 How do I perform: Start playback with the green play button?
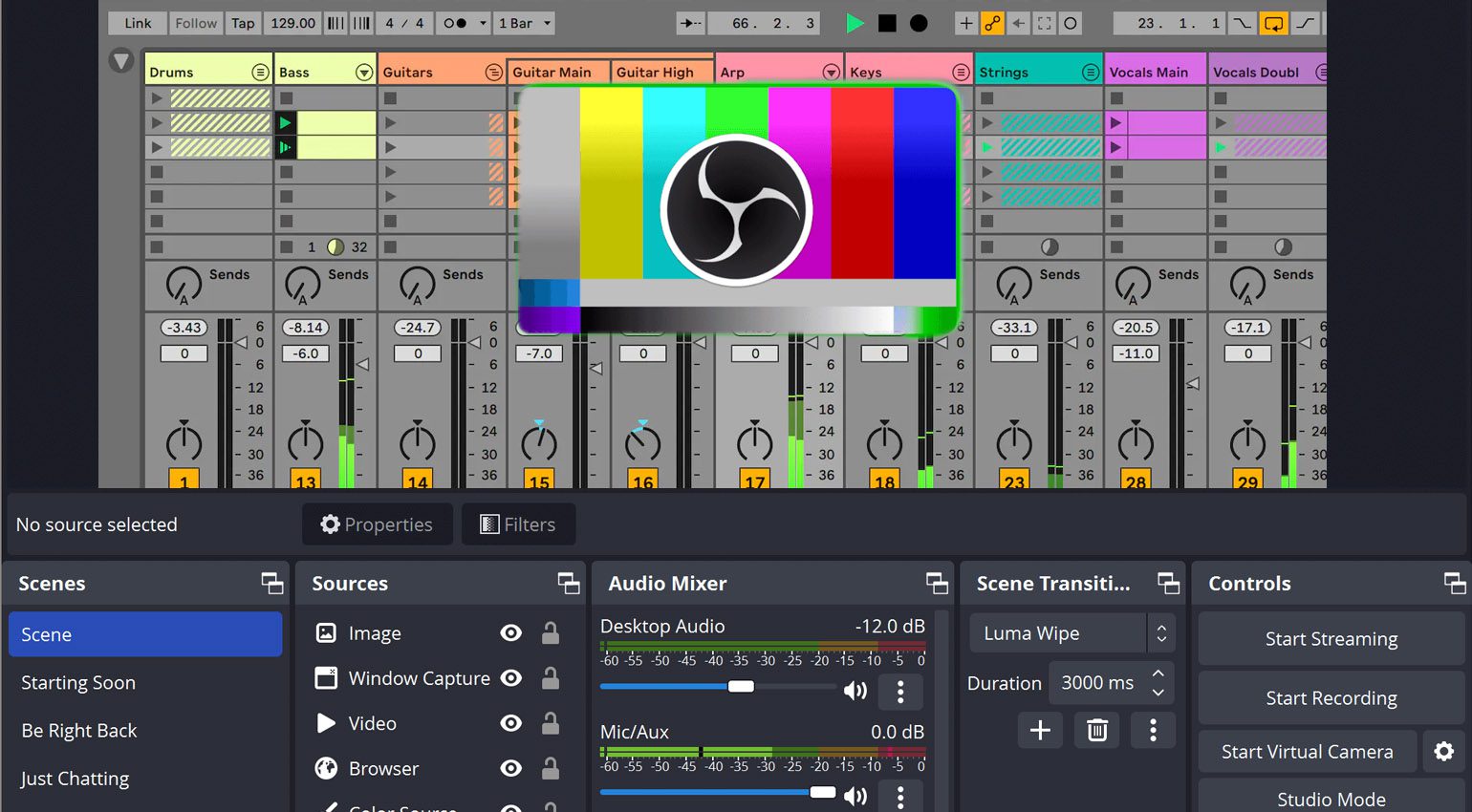click(855, 23)
